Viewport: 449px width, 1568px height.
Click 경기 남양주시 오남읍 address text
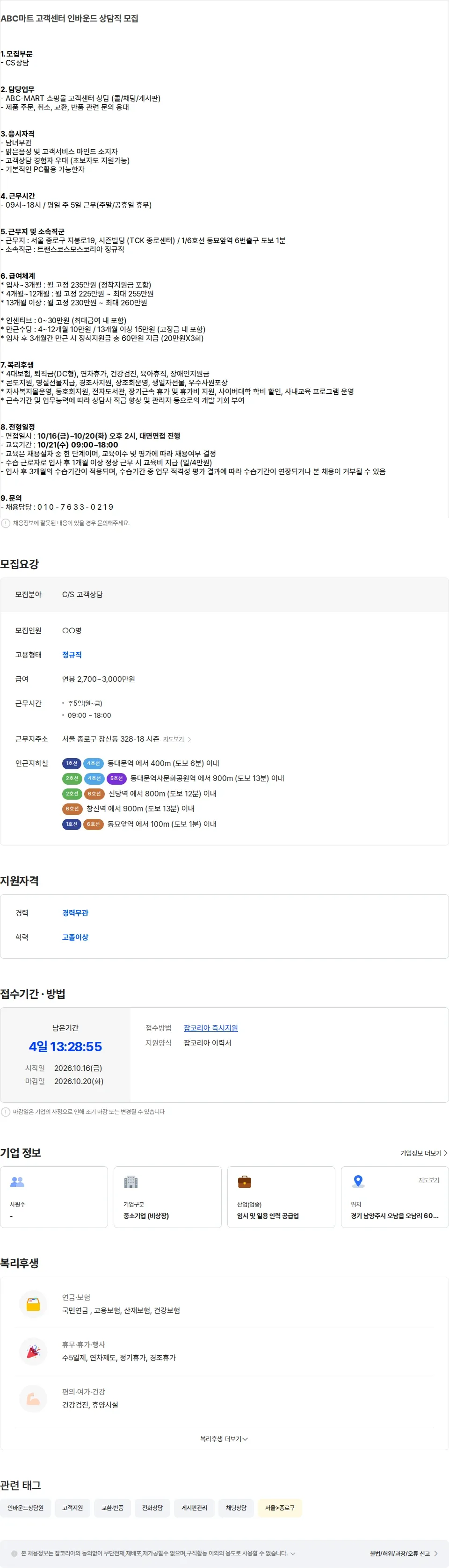pos(394,1215)
